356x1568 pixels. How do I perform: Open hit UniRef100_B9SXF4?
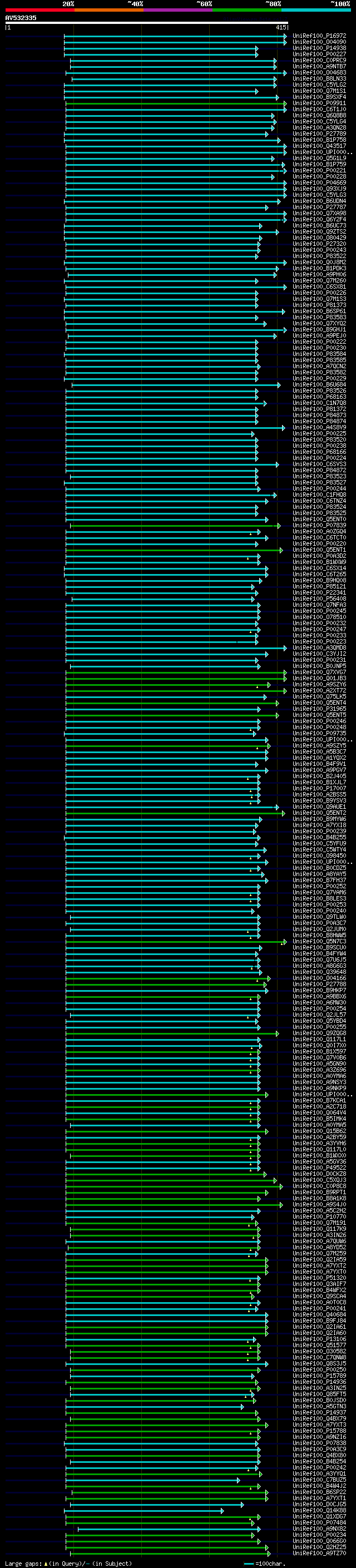click(319, 97)
